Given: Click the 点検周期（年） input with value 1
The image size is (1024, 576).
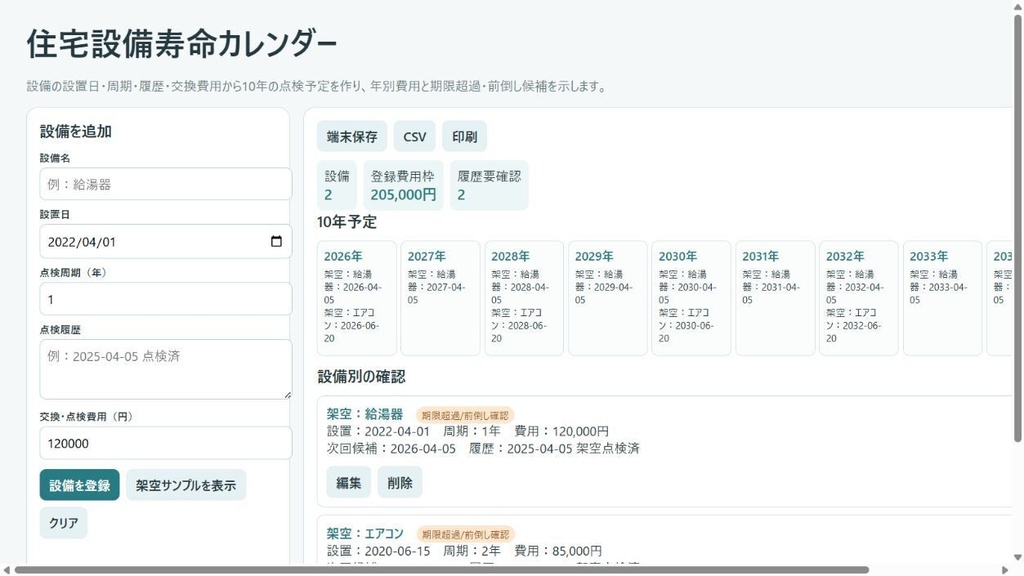Looking at the screenshot, I should click(x=166, y=299).
